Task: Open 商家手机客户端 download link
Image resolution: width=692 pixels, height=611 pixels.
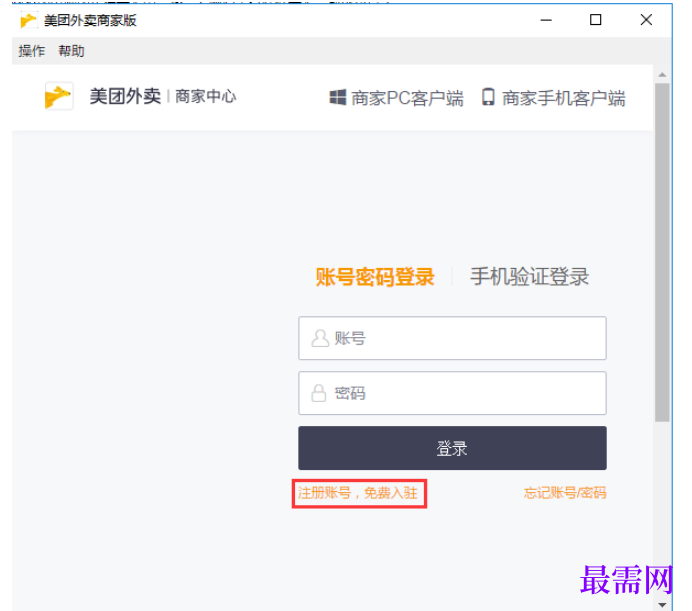Action: click(553, 98)
